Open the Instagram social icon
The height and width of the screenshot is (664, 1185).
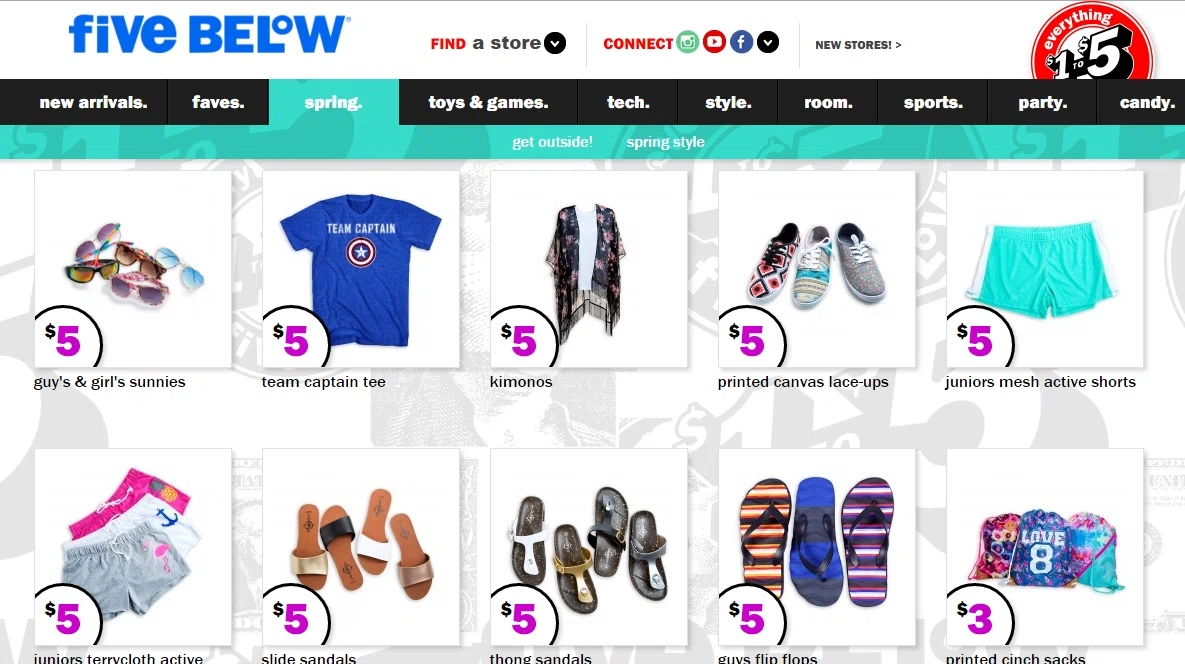[x=687, y=42]
